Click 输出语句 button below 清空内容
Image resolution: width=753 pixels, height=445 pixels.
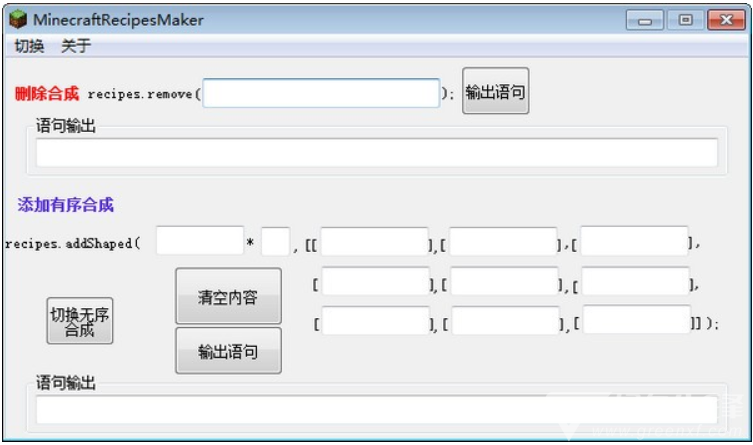click(x=229, y=351)
